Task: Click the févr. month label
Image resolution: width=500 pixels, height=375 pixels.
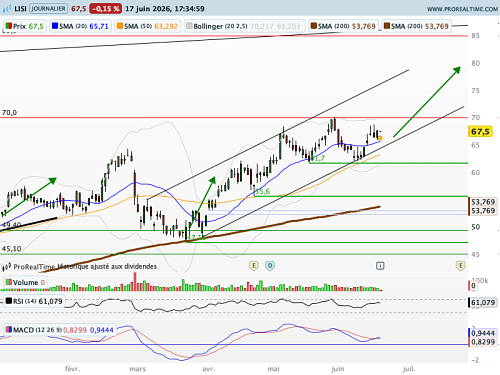Action: [72, 369]
